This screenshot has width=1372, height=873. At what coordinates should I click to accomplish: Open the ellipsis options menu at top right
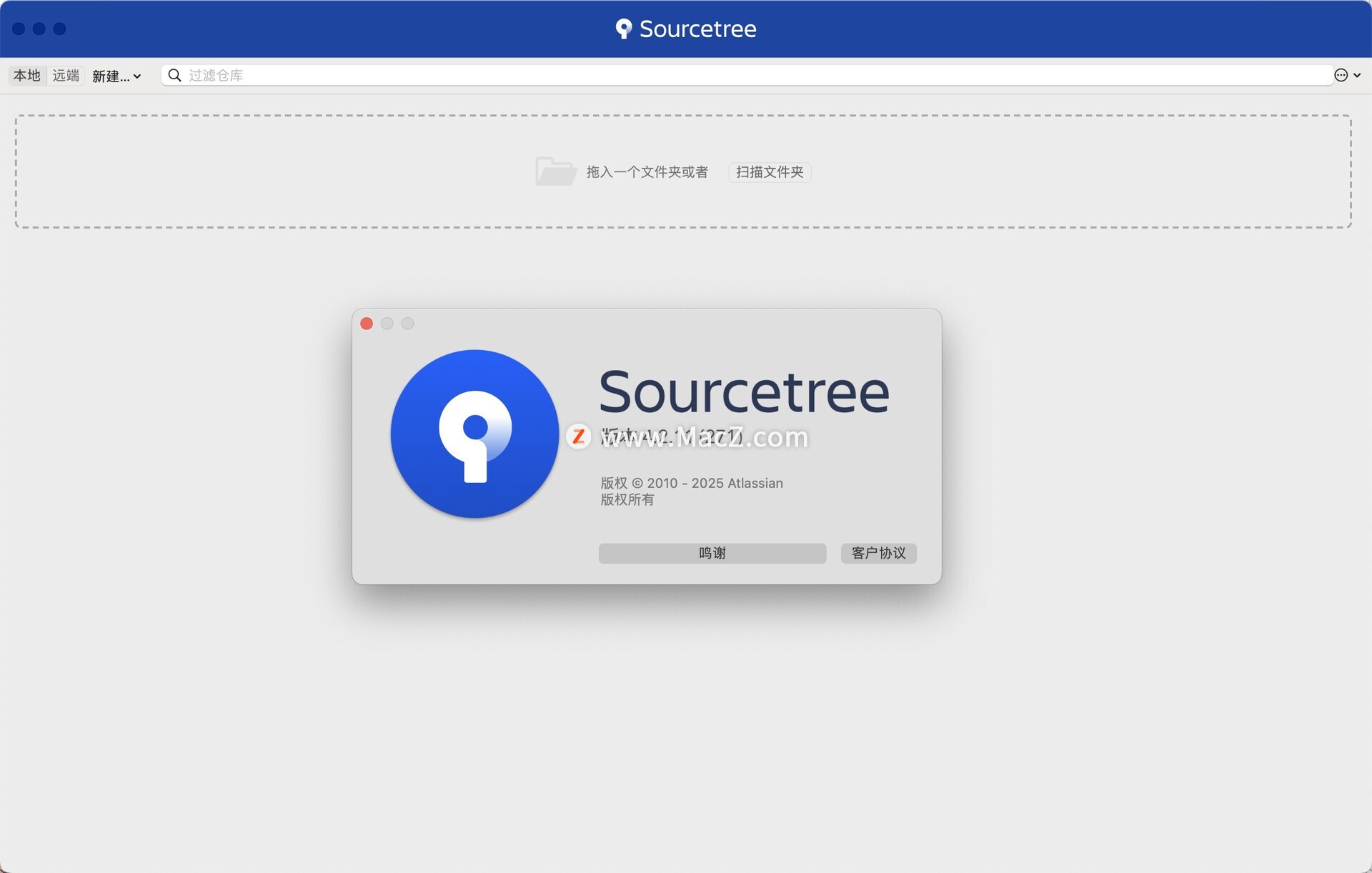point(1347,76)
